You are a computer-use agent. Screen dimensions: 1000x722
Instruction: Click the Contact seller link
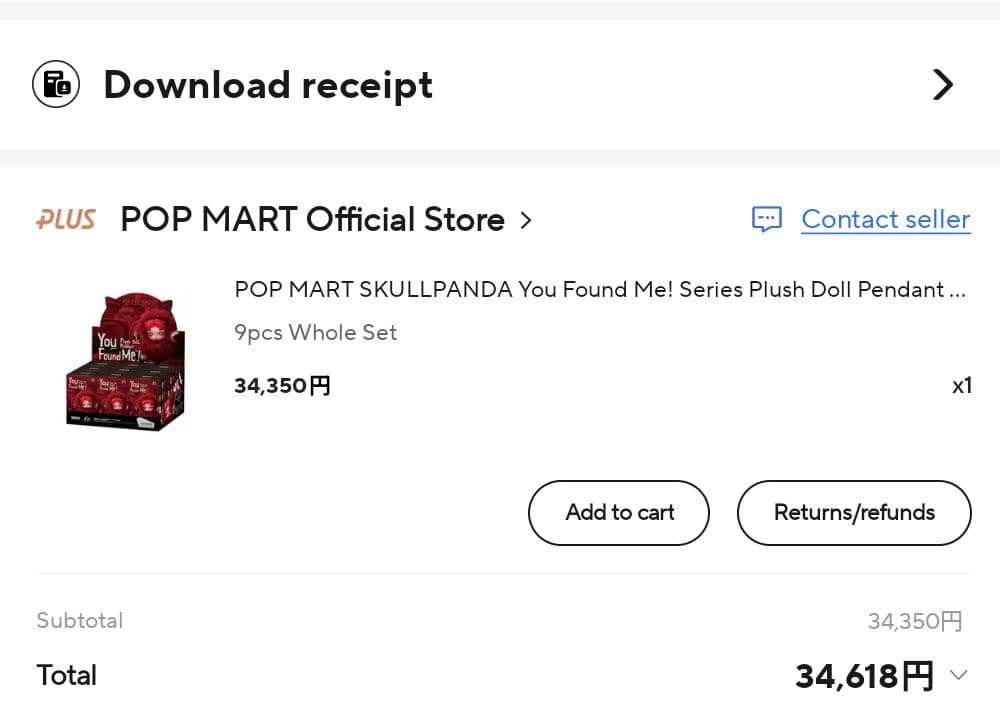point(885,219)
